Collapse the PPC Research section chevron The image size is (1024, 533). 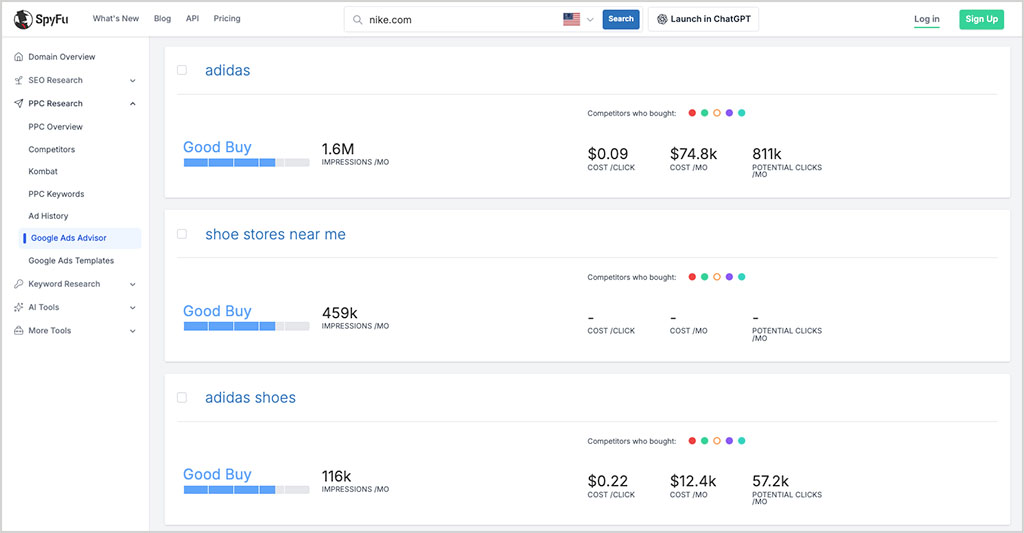click(133, 104)
